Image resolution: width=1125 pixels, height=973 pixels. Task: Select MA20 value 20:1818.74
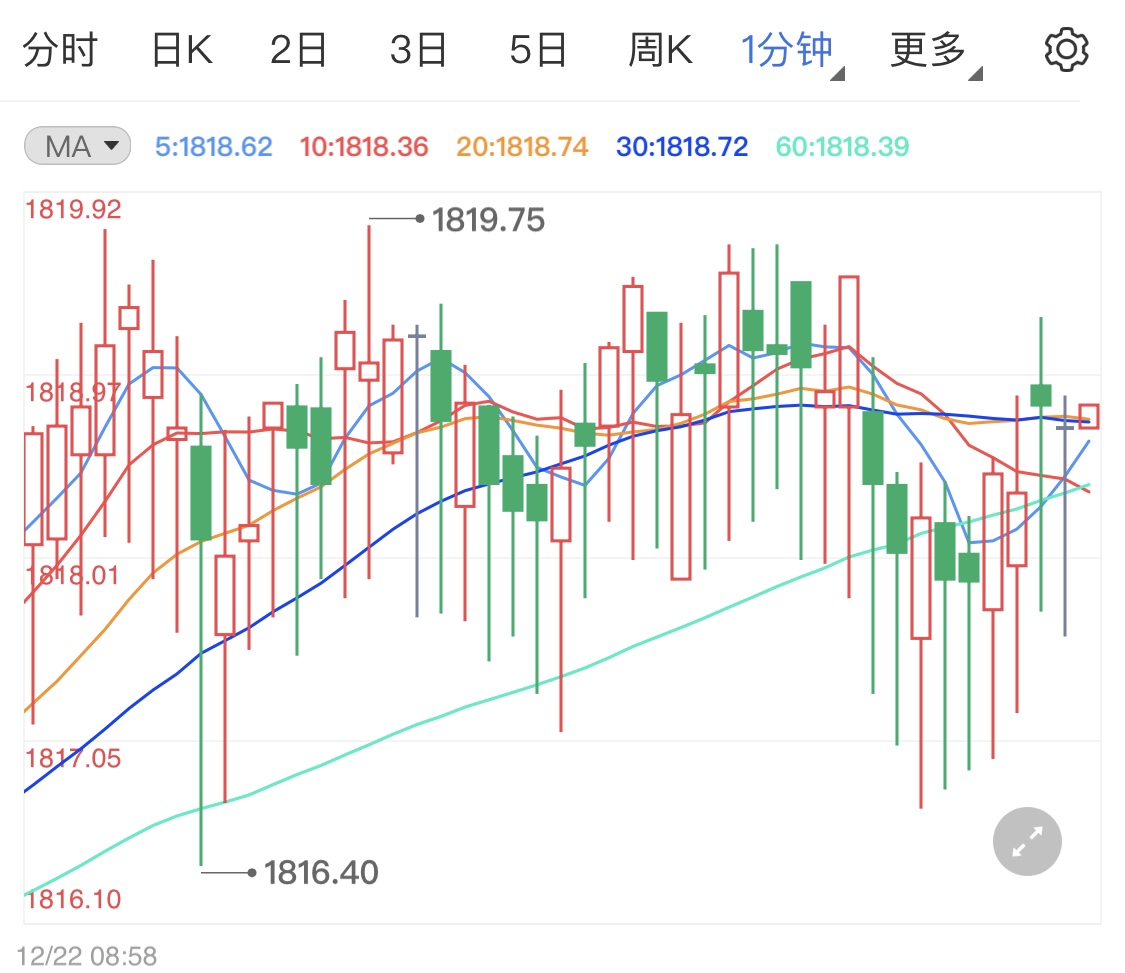tap(522, 146)
